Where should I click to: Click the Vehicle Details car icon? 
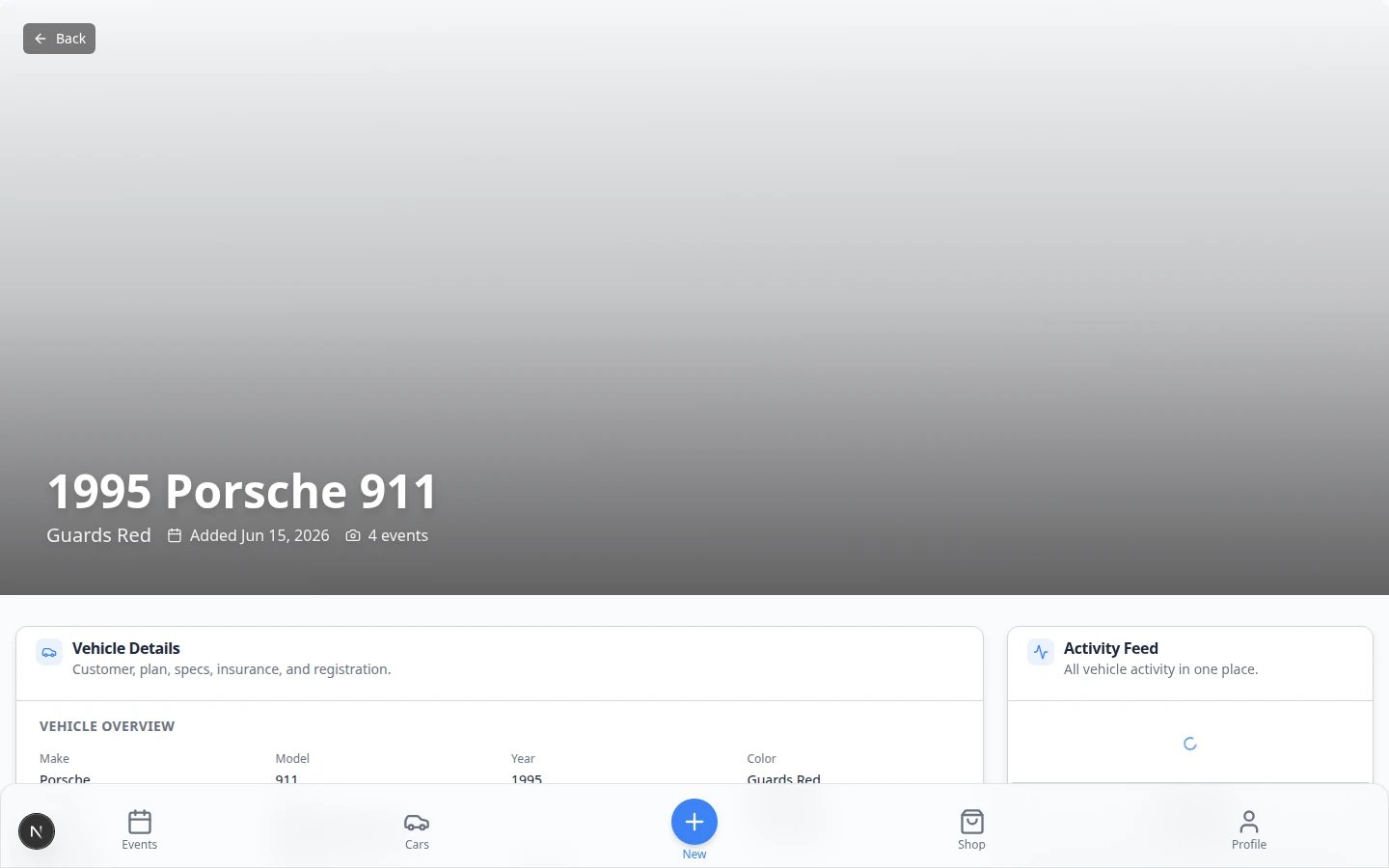pyautogui.click(x=49, y=652)
